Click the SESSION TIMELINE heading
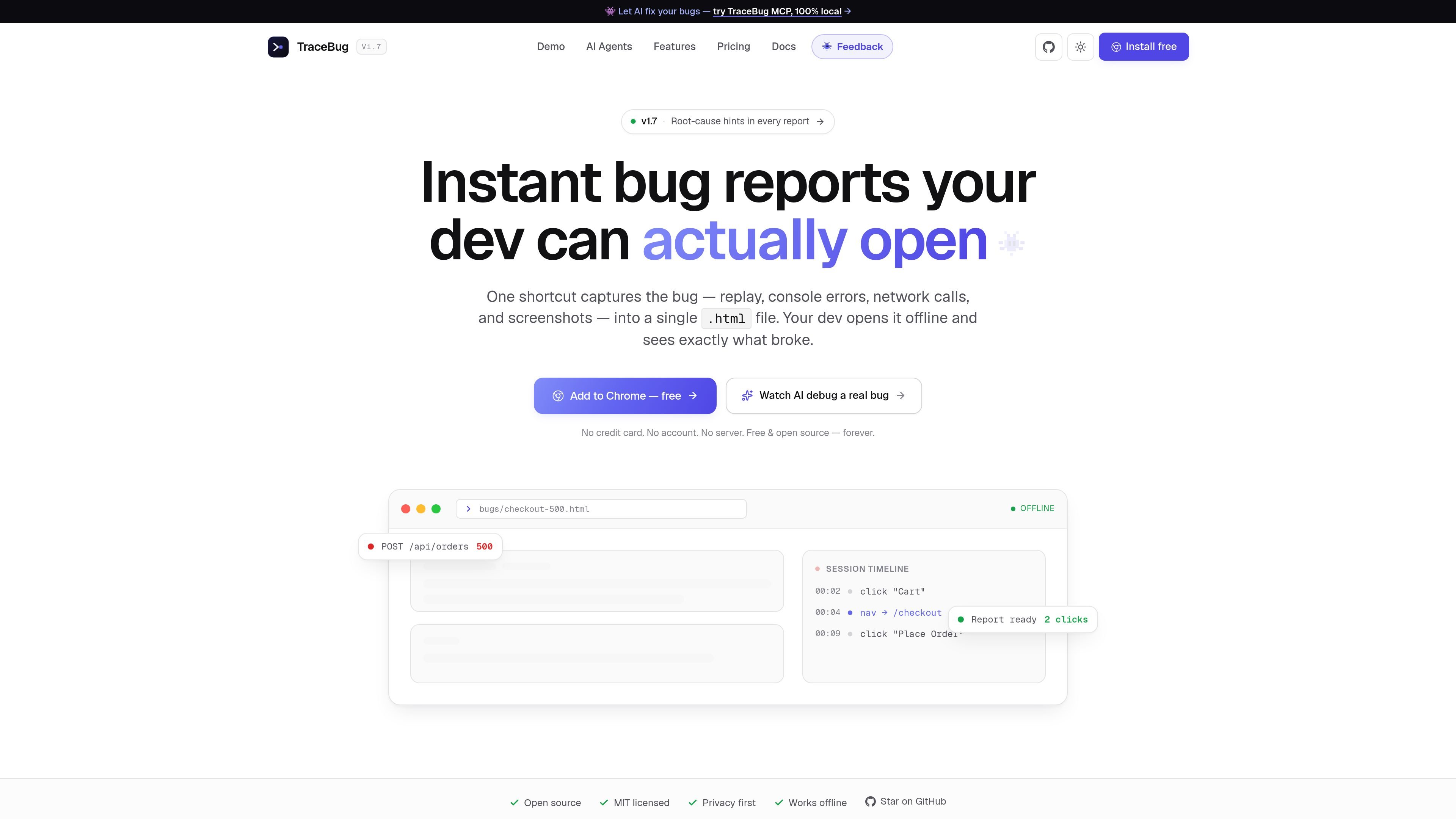 (x=867, y=569)
